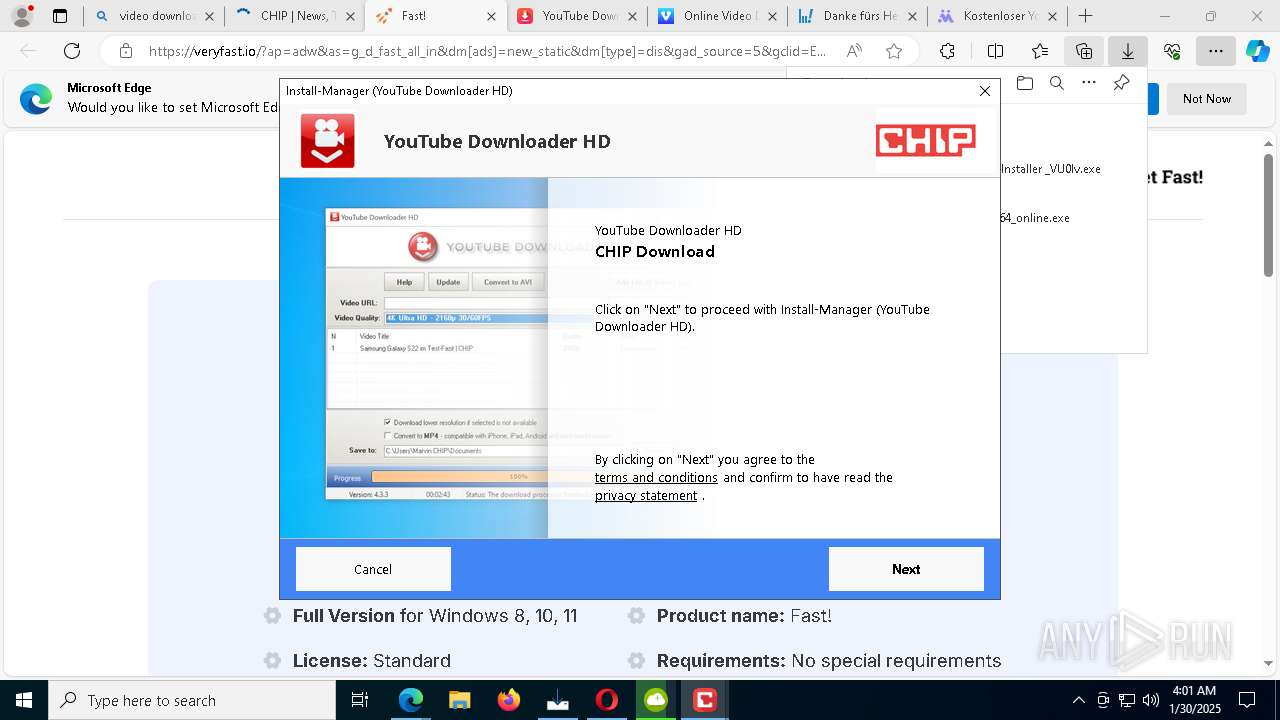1280x720 pixels.
Task: Open downloads folder icon in panel
Action: point(1024,83)
